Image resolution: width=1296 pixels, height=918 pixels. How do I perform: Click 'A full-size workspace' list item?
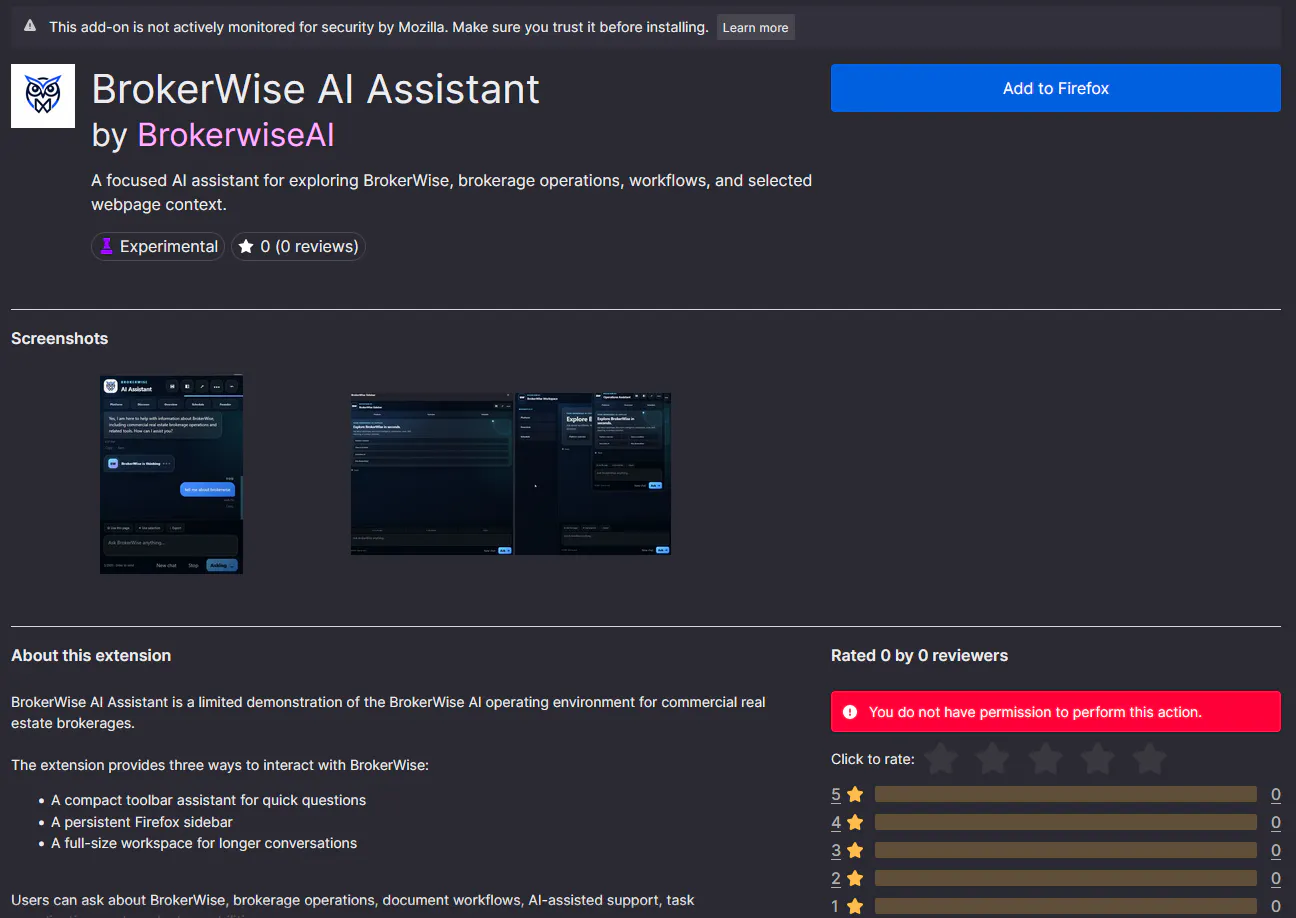(x=204, y=843)
